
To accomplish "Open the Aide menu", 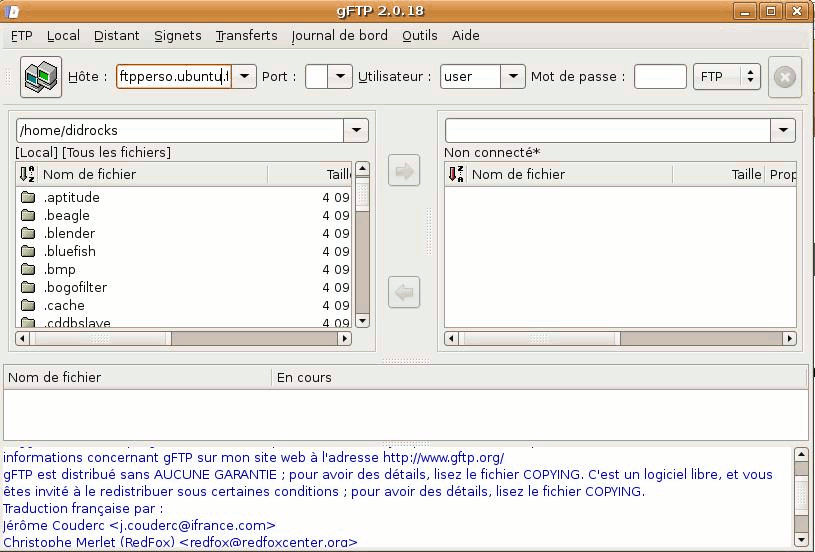I will (465, 35).
